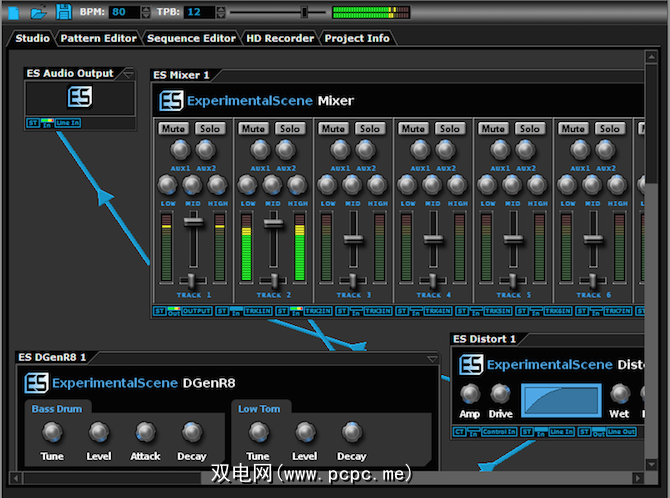
Task: Click the new project file icon
Action: coord(14,12)
